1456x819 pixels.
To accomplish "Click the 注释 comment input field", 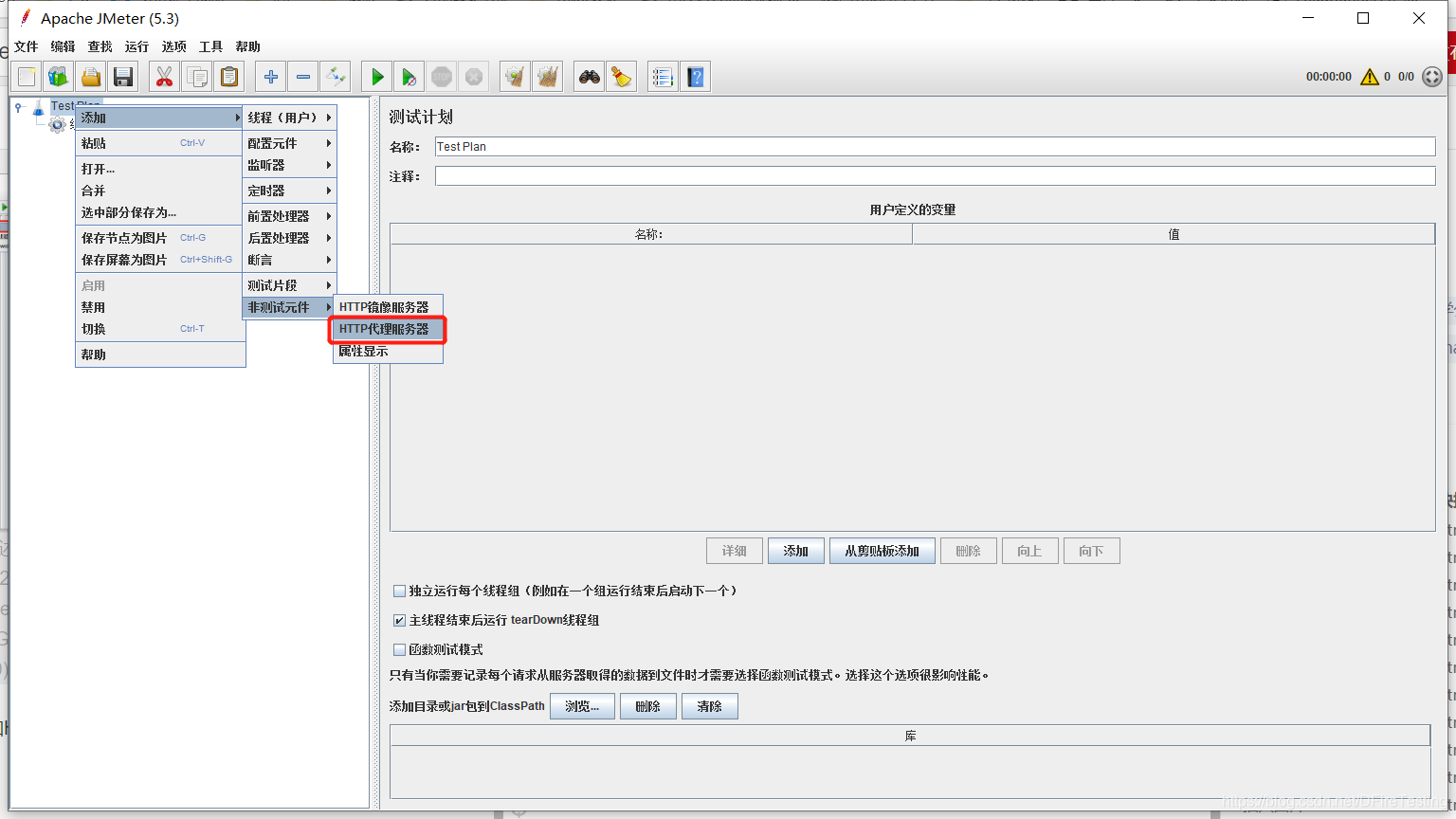I will pos(935,175).
